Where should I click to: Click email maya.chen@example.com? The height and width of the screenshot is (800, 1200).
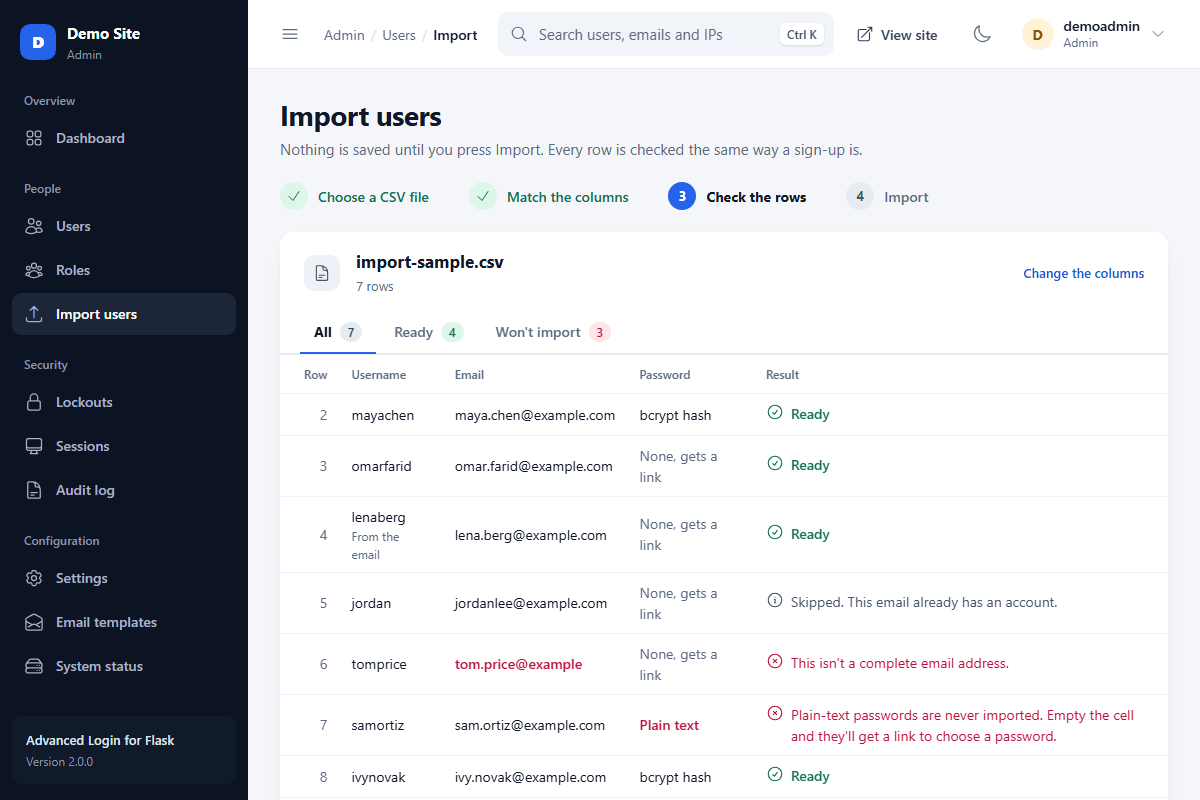pyautogui.click(x=535, y=415)
